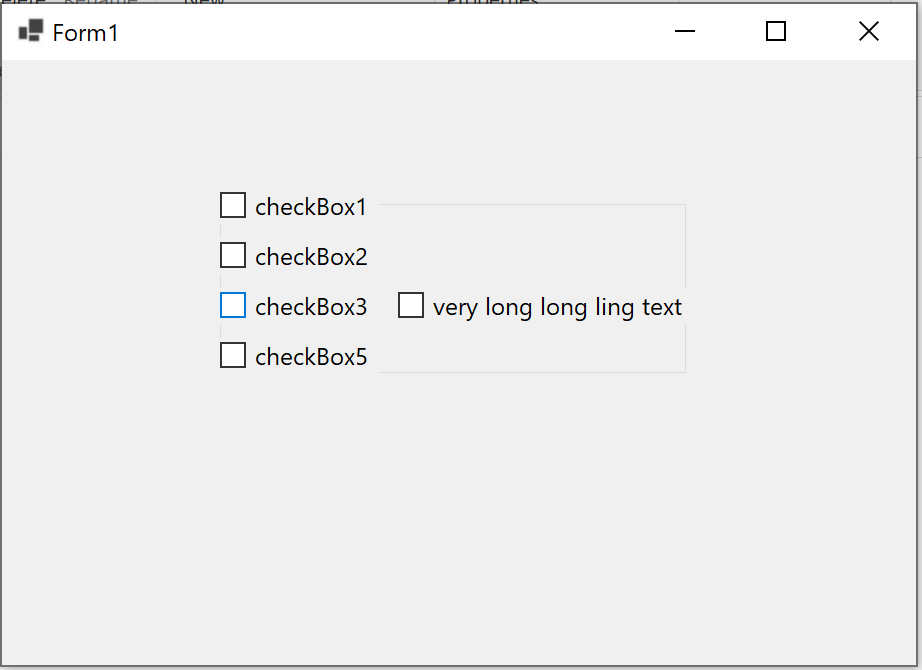Click the empty form area below checkBox5
This screenshot has height=670, width=922.
click(400, 480)
